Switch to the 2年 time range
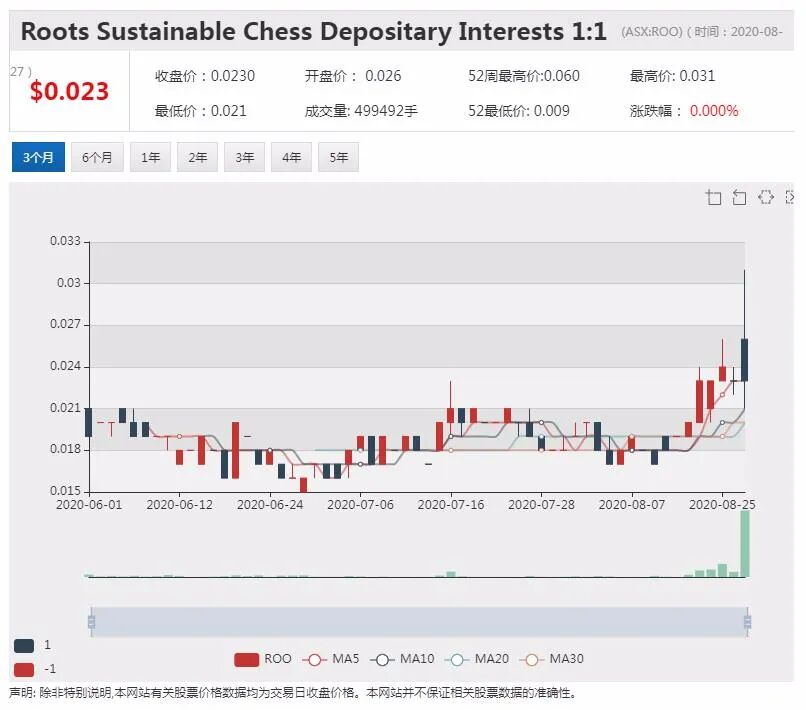The width and height of the screenshot is (806, 710). pyautogui.click(x=197, y=157)
